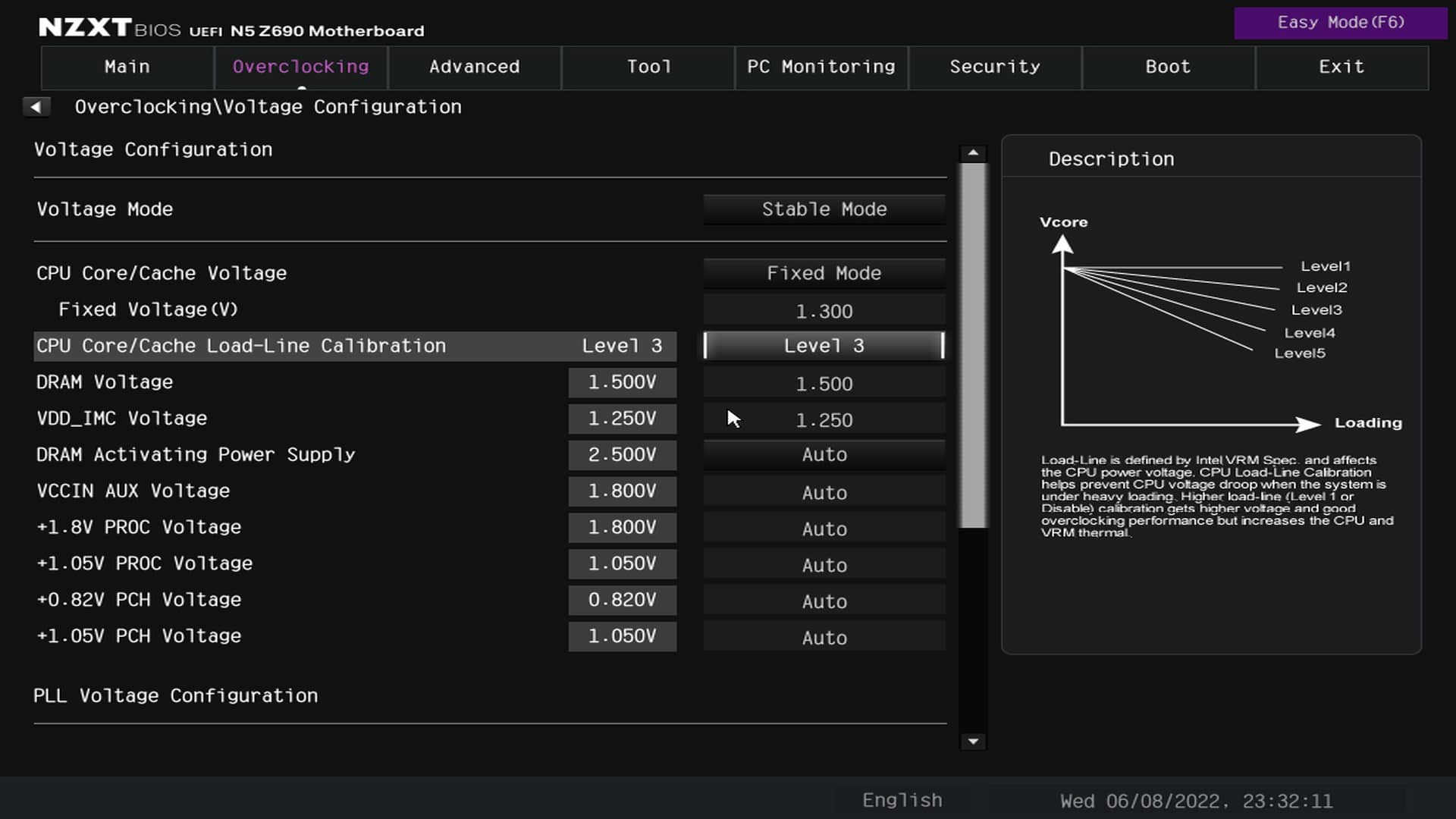1456x819 pixels.
Task: Open the Main tab
Action: pos(127,67)
